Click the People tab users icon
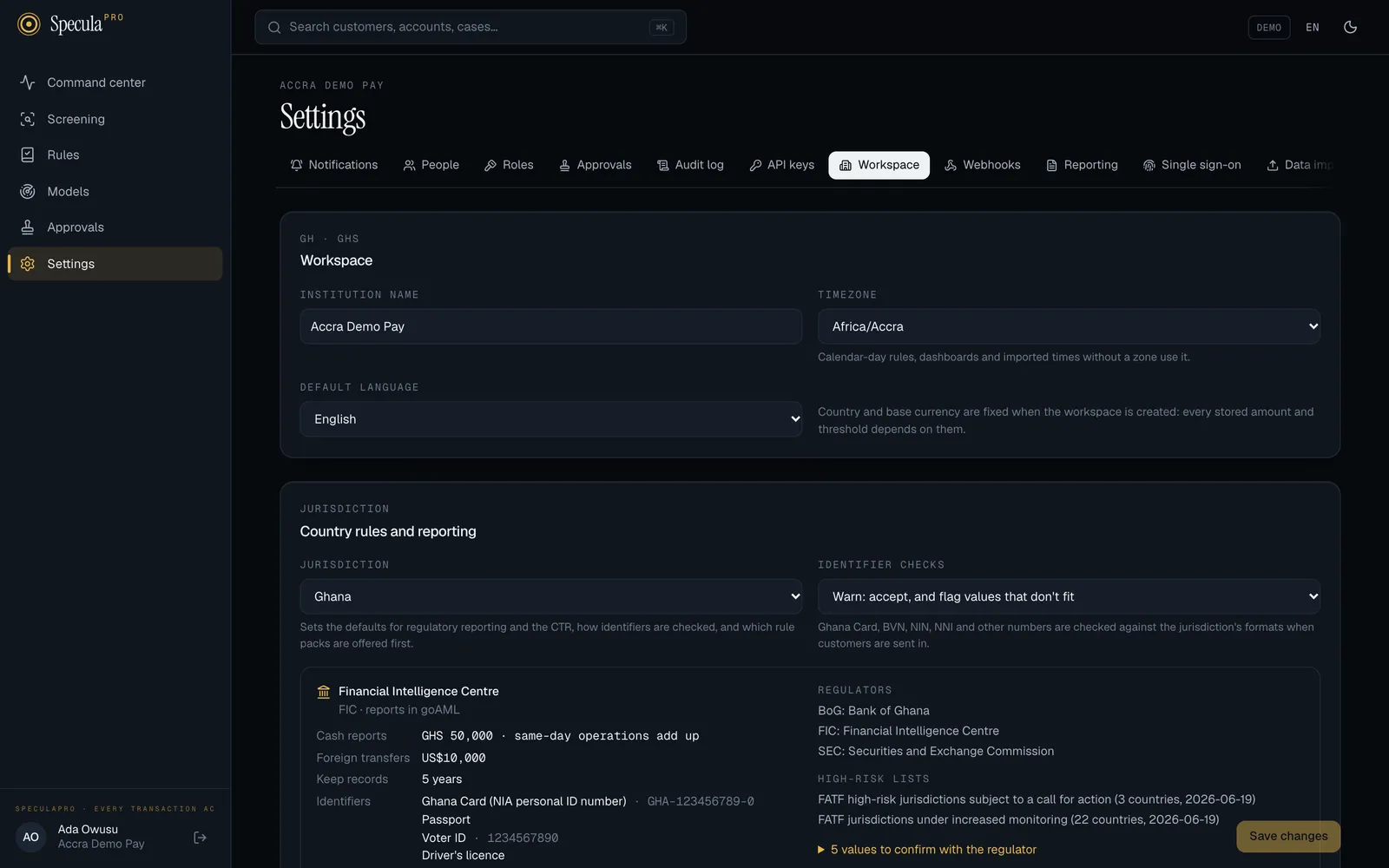 [410, 165]
